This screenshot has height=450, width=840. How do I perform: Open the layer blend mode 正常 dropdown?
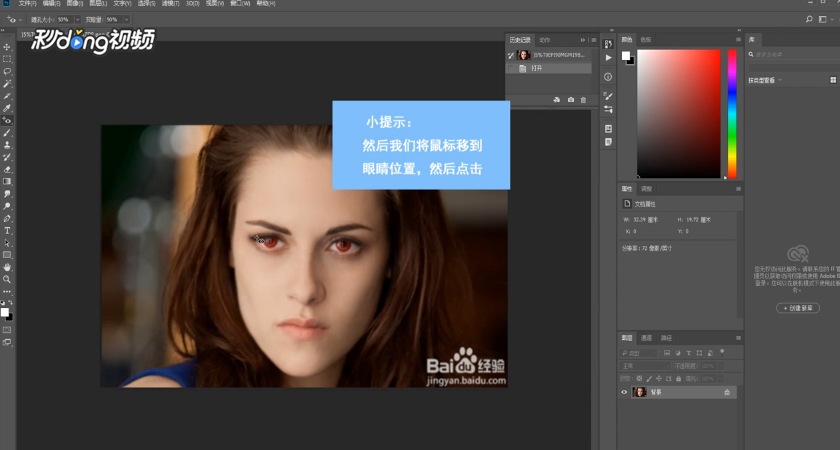(645, 366)
